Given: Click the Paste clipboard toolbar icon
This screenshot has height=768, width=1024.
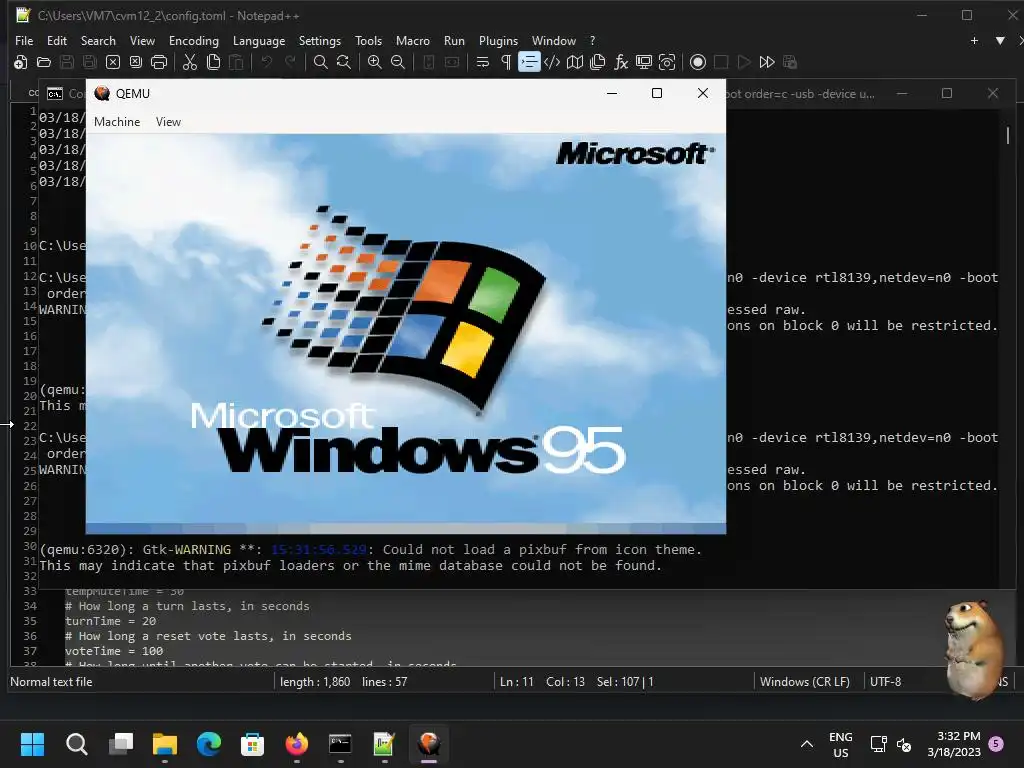Looking at the screenshot, I should point(236,62).
